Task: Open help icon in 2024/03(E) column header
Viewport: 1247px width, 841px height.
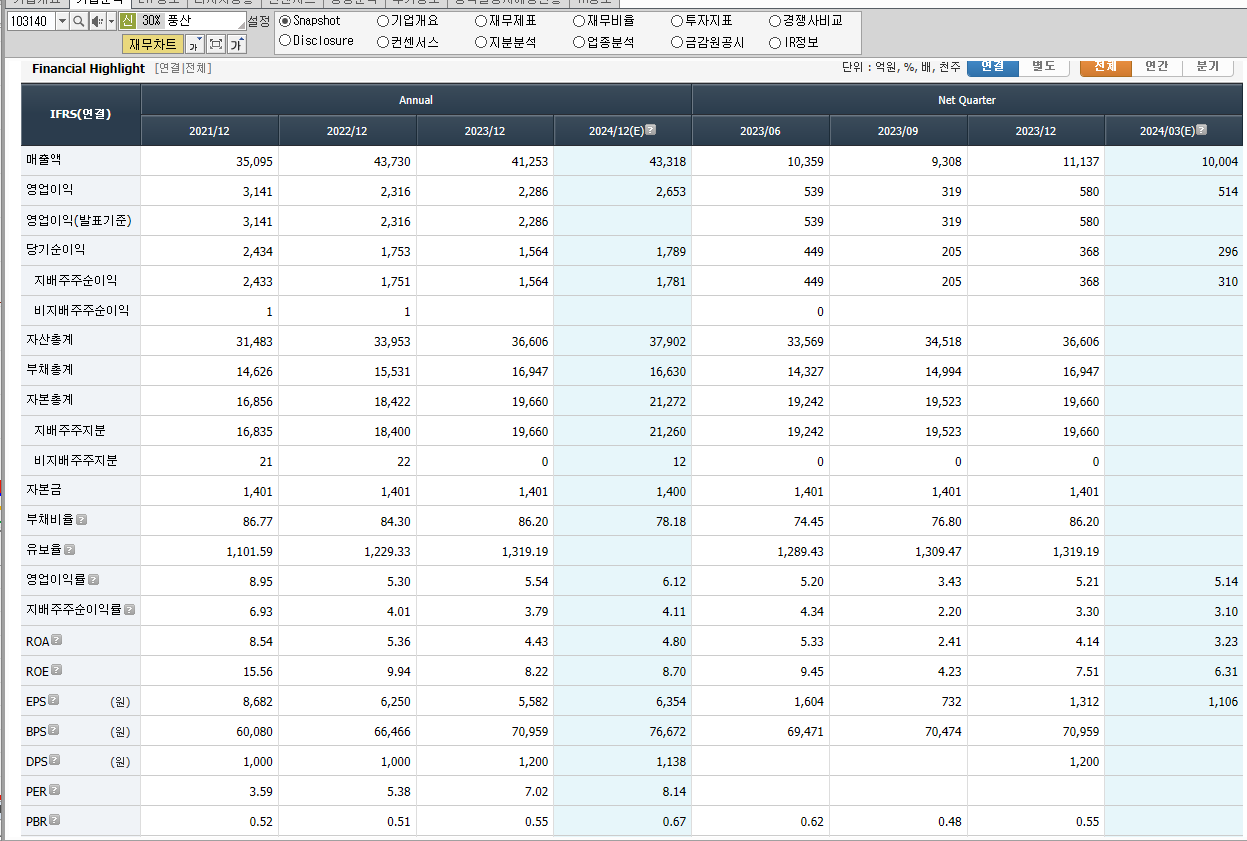Action: point(1201,130)
